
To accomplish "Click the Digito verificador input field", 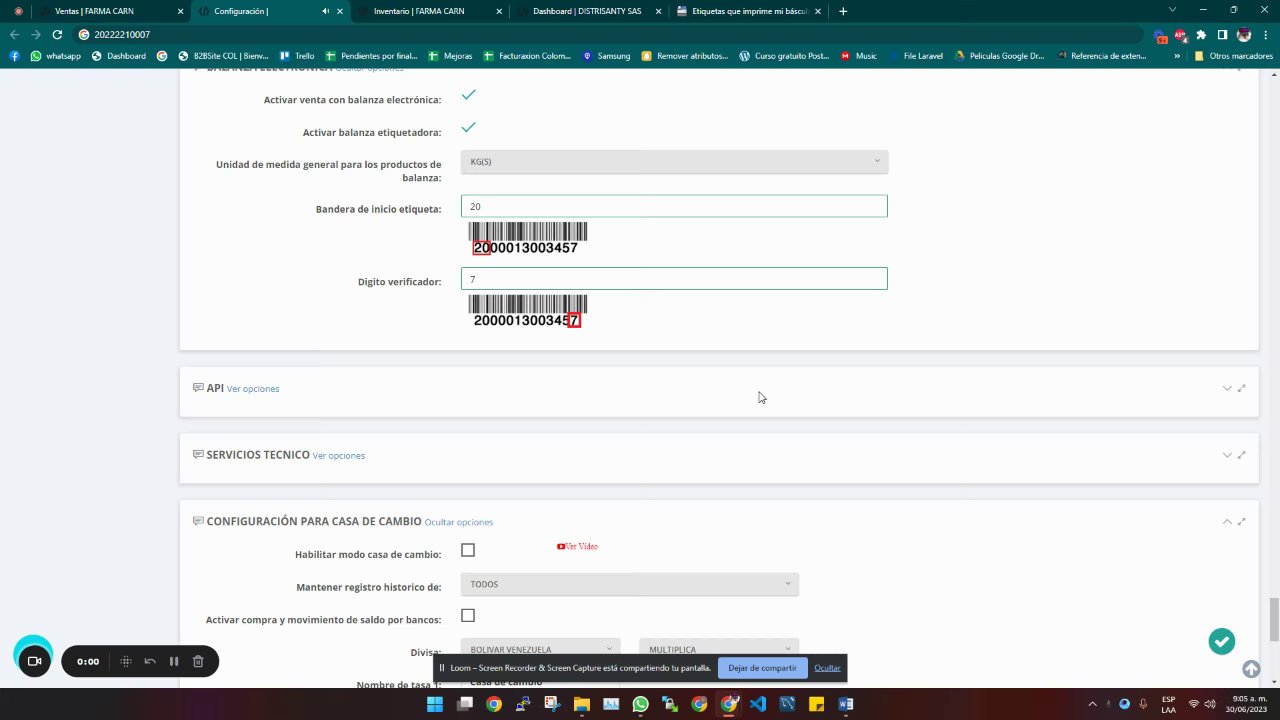I will click(674, 279).
